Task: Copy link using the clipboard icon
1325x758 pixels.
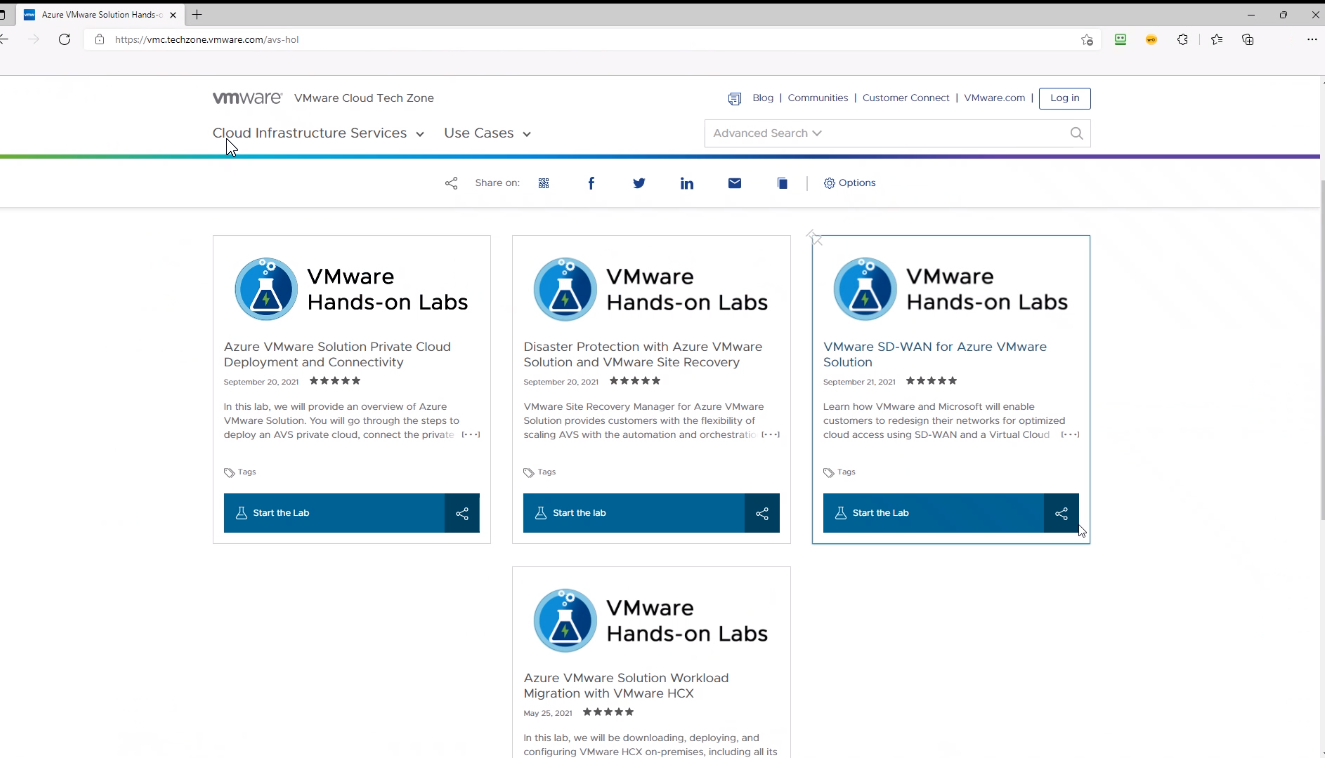Action: 782,183
